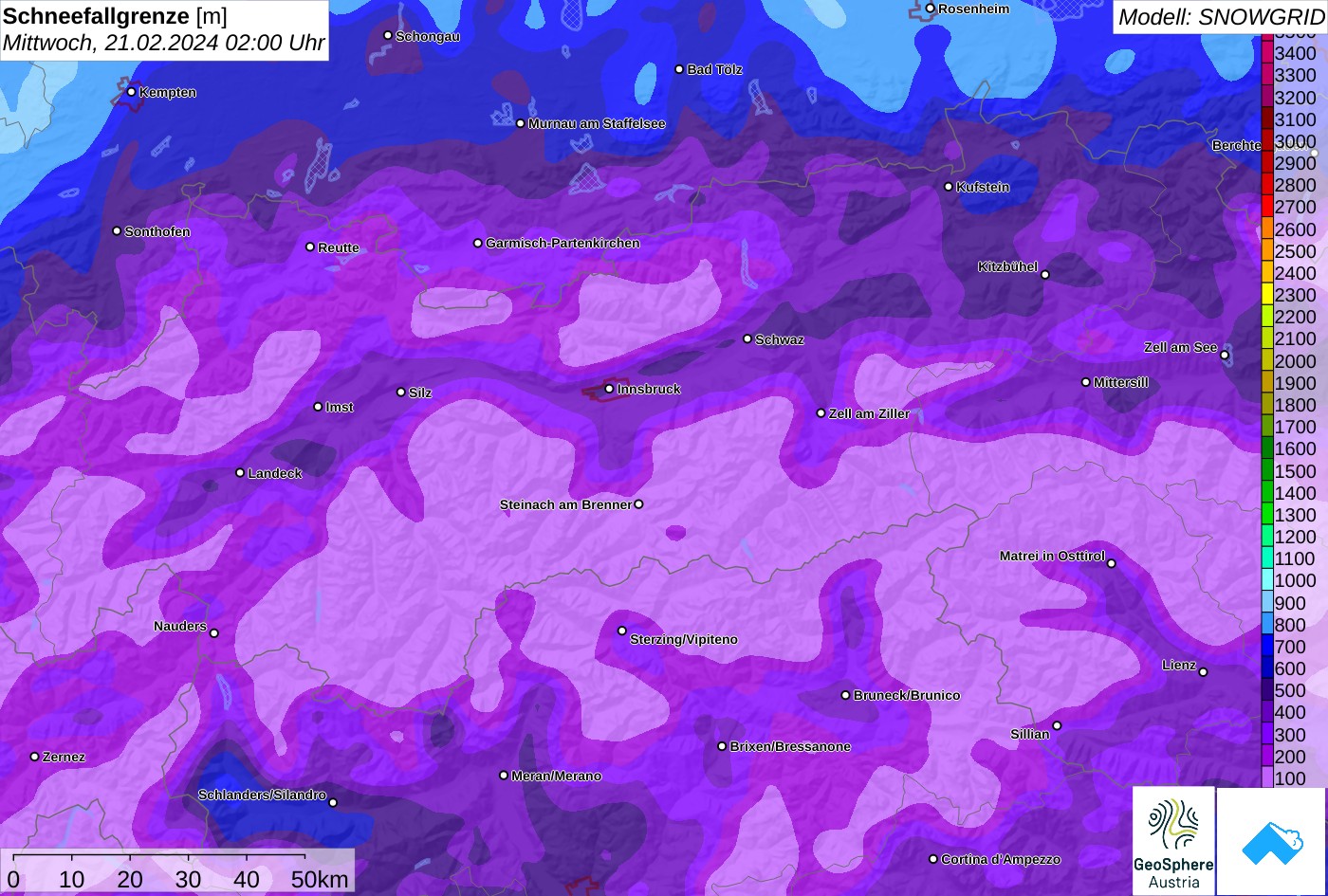The image size is (1328, 896).
Task: Click the Lienz label
Action: pos(1179,665)
